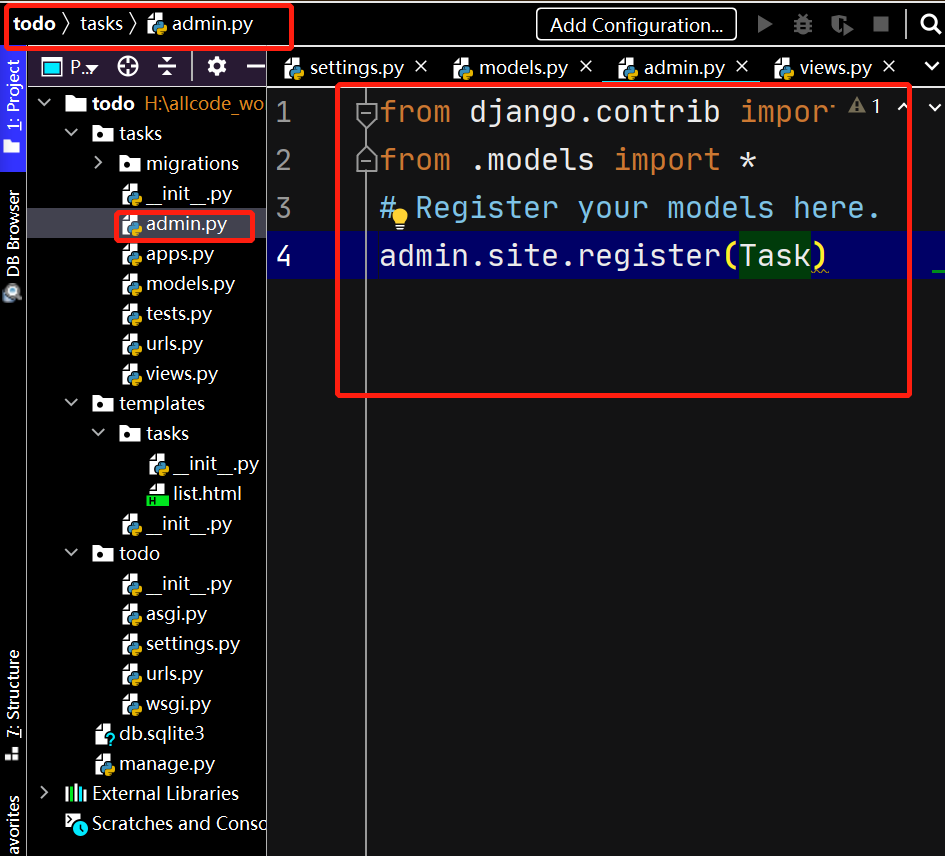Collapse the todo root project node
This screenshot has width=945, height=856.
coord(44,103)
